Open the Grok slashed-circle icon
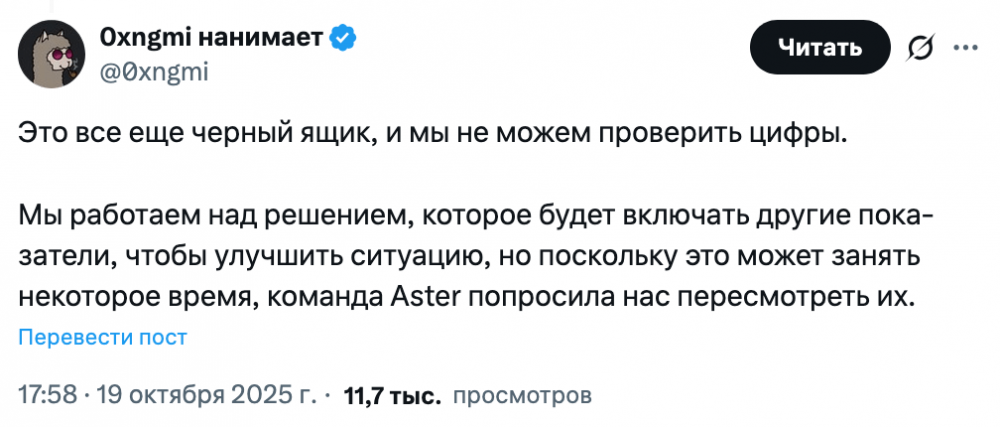The width and height of the screenshot is (1000, 427). point(919,48)
